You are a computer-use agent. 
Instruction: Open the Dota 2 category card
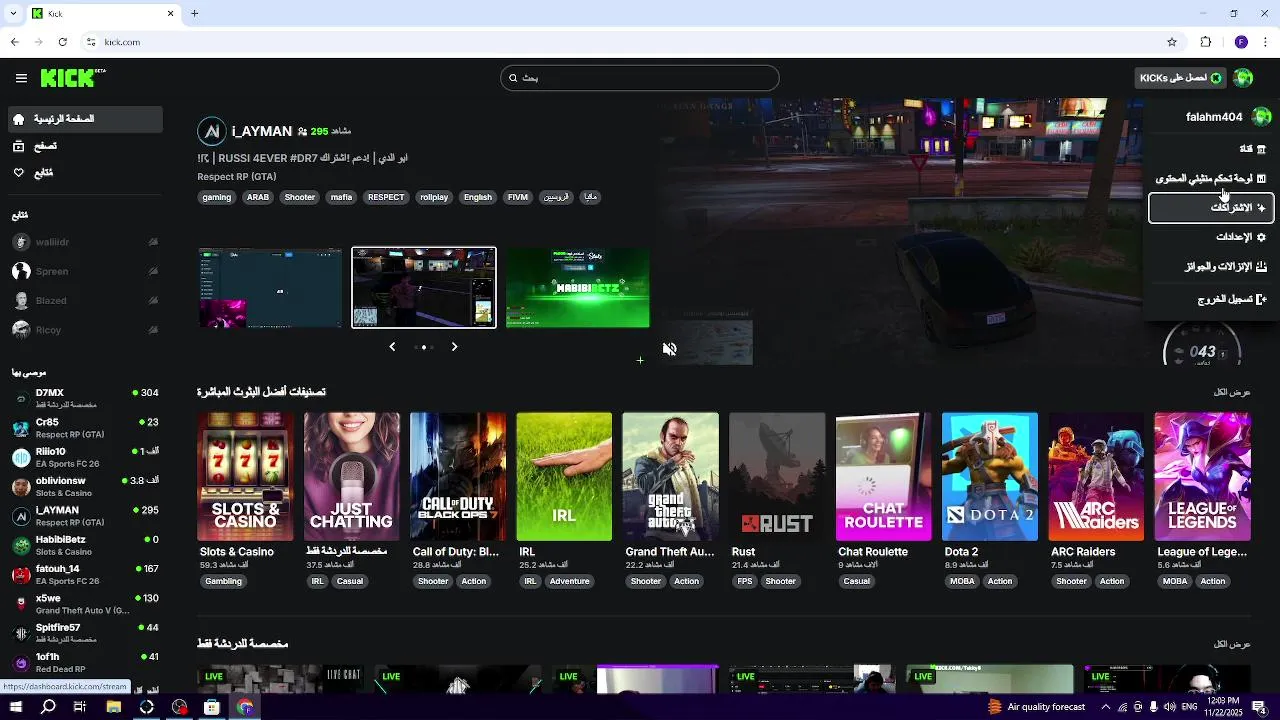[989, 477]
